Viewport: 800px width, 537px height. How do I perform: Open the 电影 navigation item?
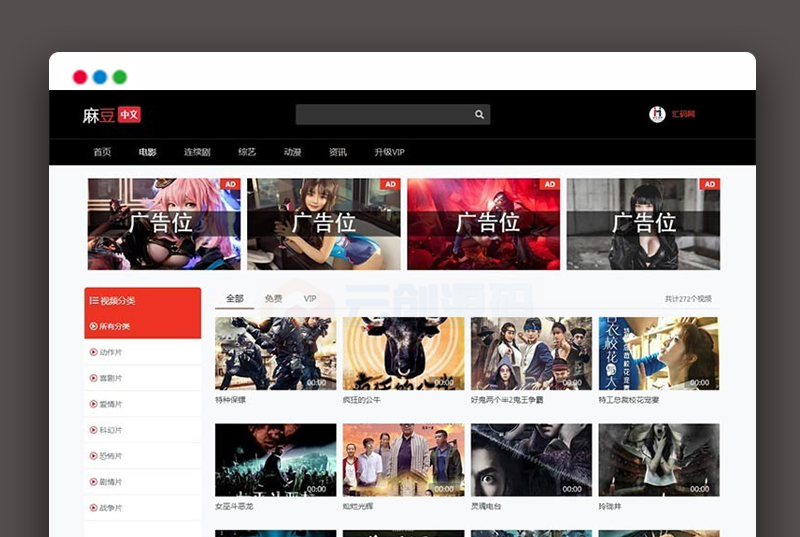click(147, 152)
